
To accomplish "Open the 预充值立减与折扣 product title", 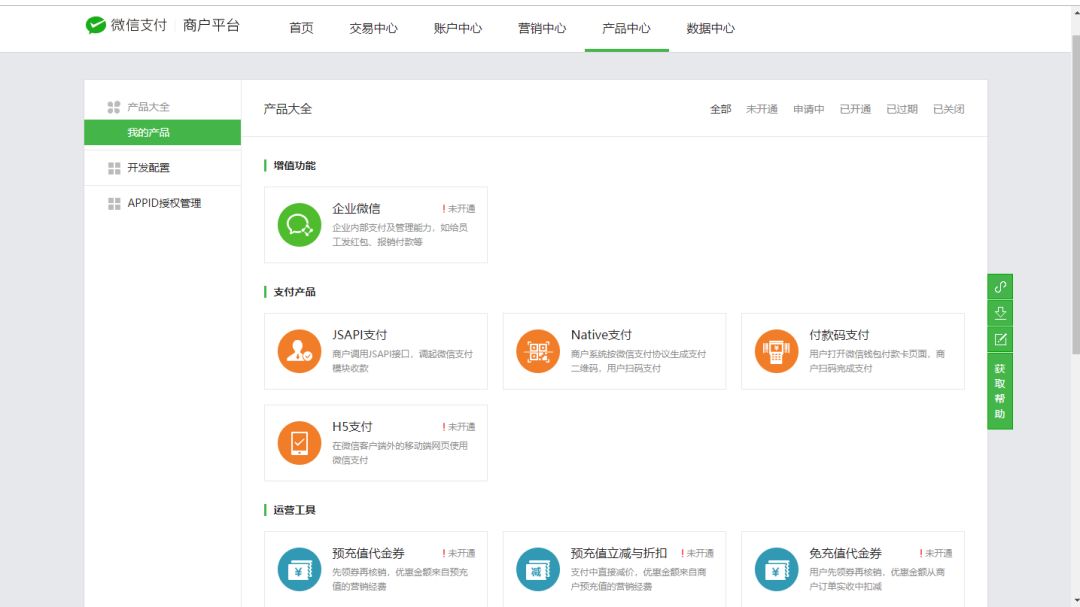I will [619, 553].
